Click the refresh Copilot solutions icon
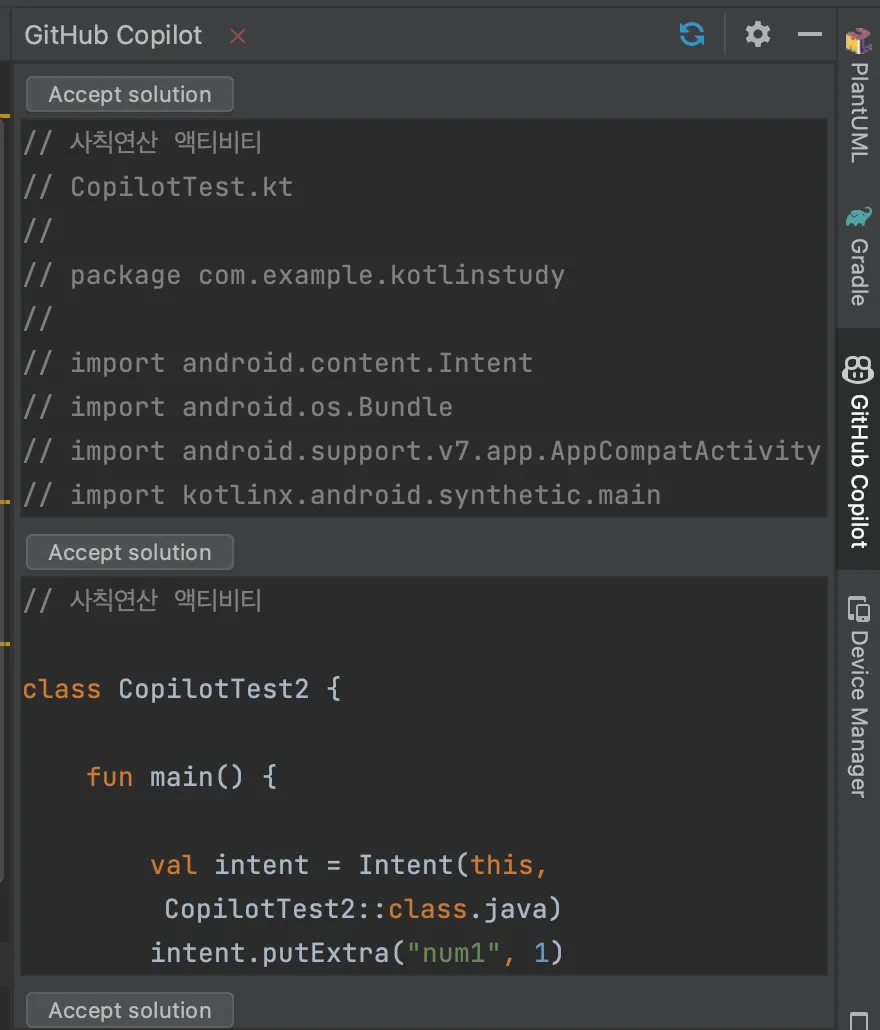 (x=692, y=34)
